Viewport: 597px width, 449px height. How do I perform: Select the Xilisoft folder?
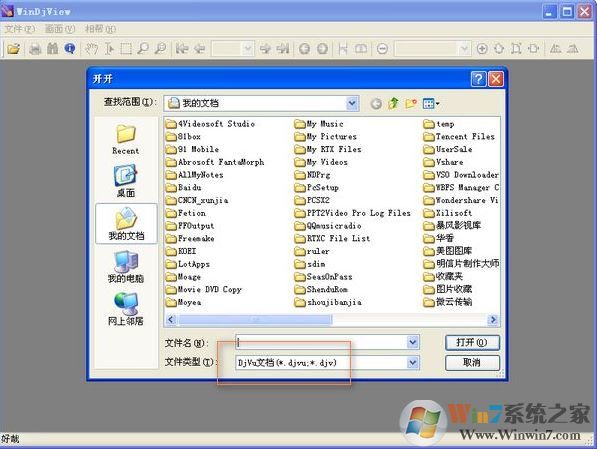(x=448, y=213)
